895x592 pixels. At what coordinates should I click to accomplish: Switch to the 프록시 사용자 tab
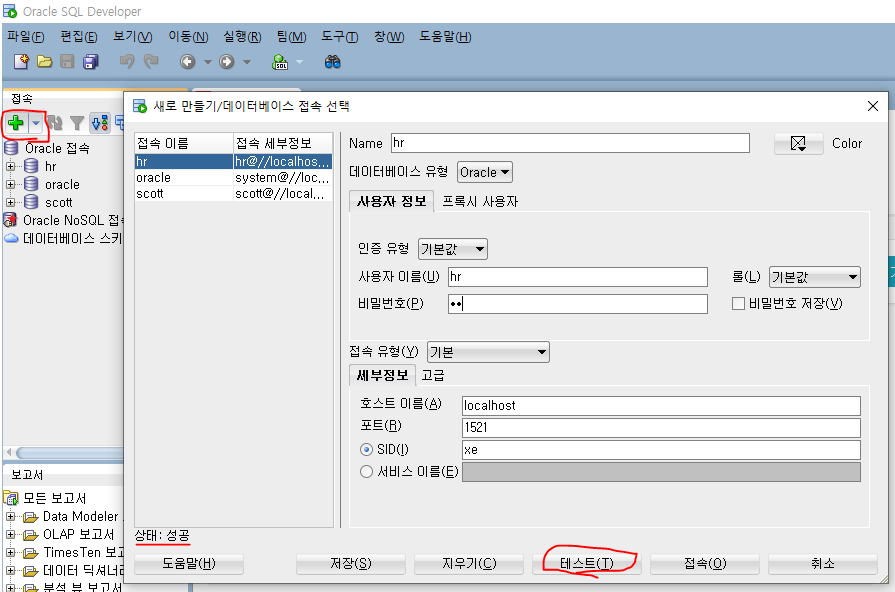click(480, 202)
